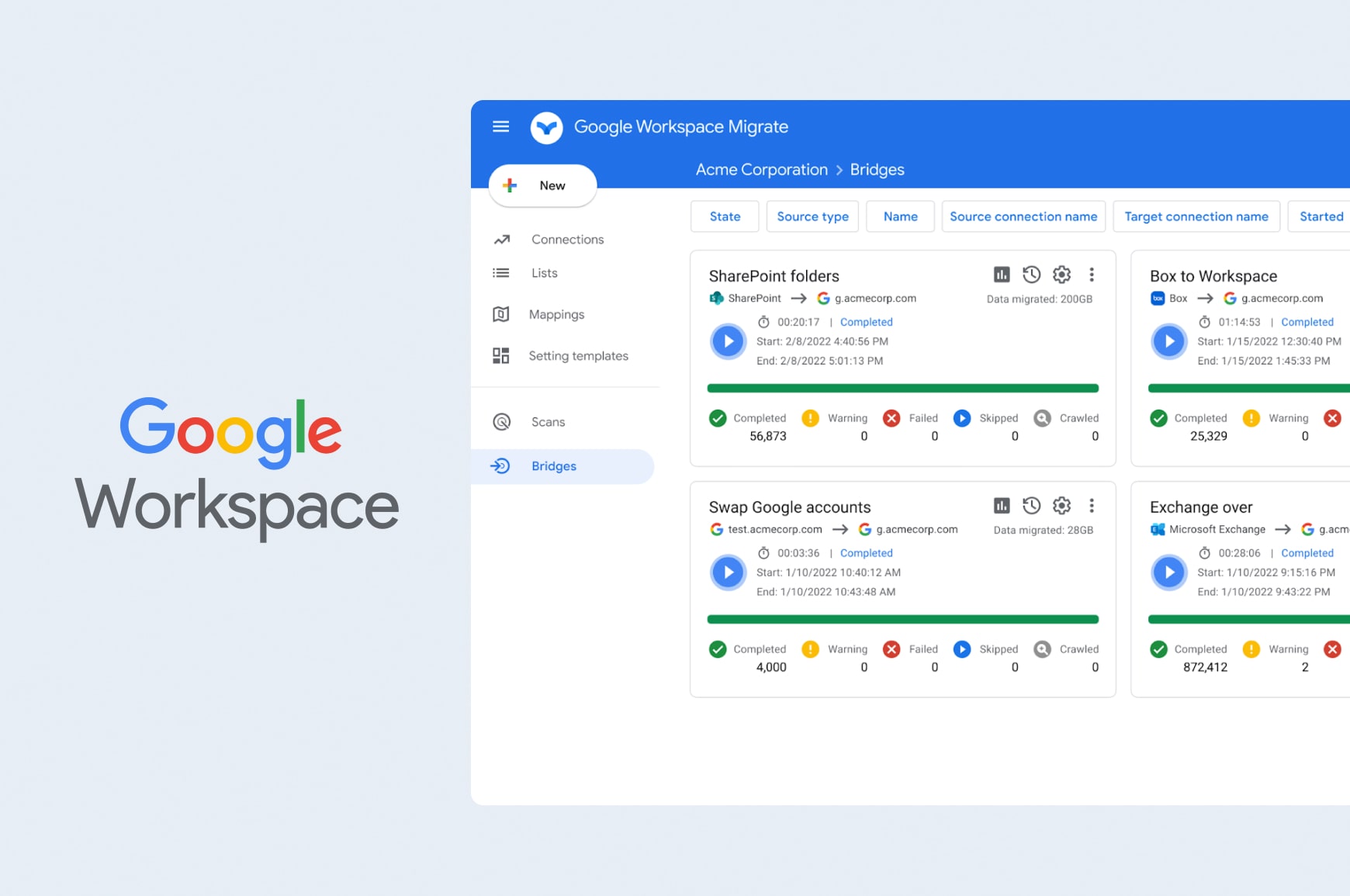View statistics for SharePoint folders bridge
Viewport: 1350px width, 896px height.
1001,274
